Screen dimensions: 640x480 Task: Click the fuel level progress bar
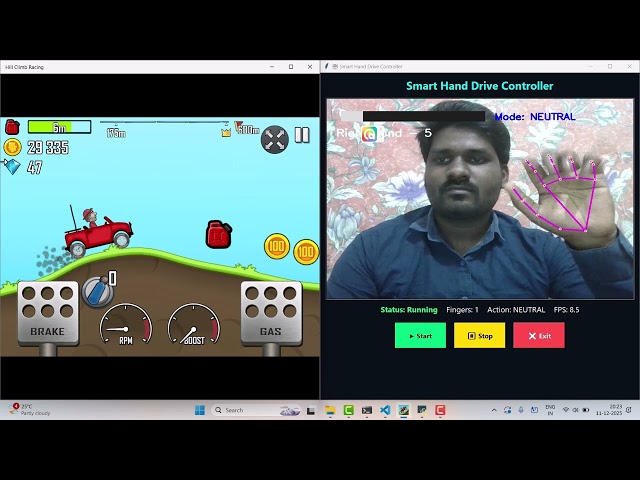point(60,127)
